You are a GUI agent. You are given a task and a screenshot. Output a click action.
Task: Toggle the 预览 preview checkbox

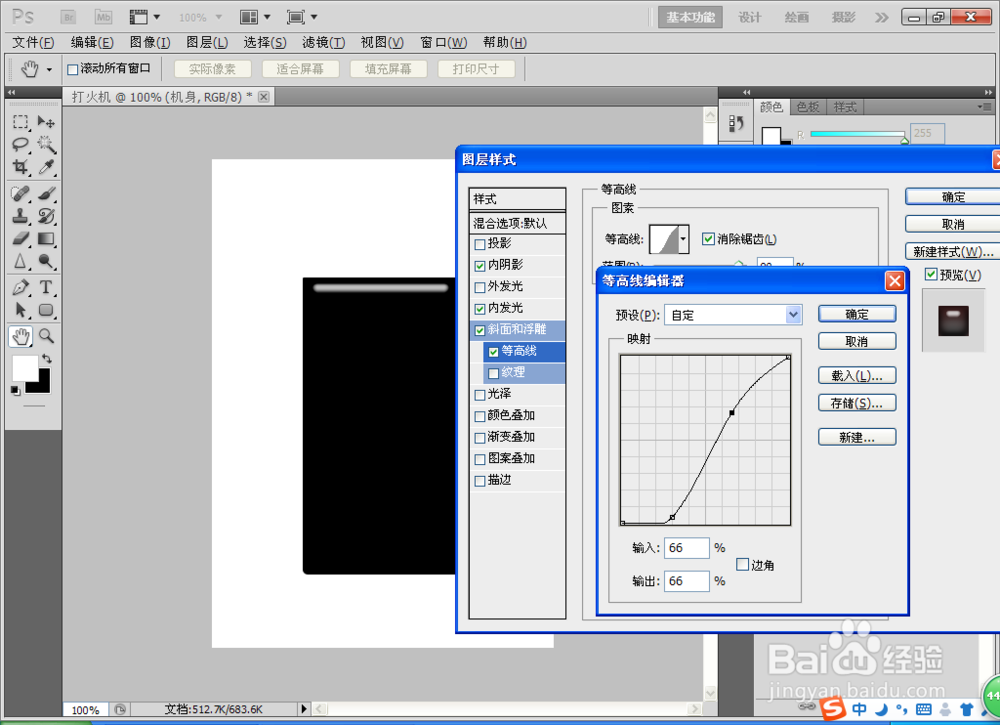931,274
